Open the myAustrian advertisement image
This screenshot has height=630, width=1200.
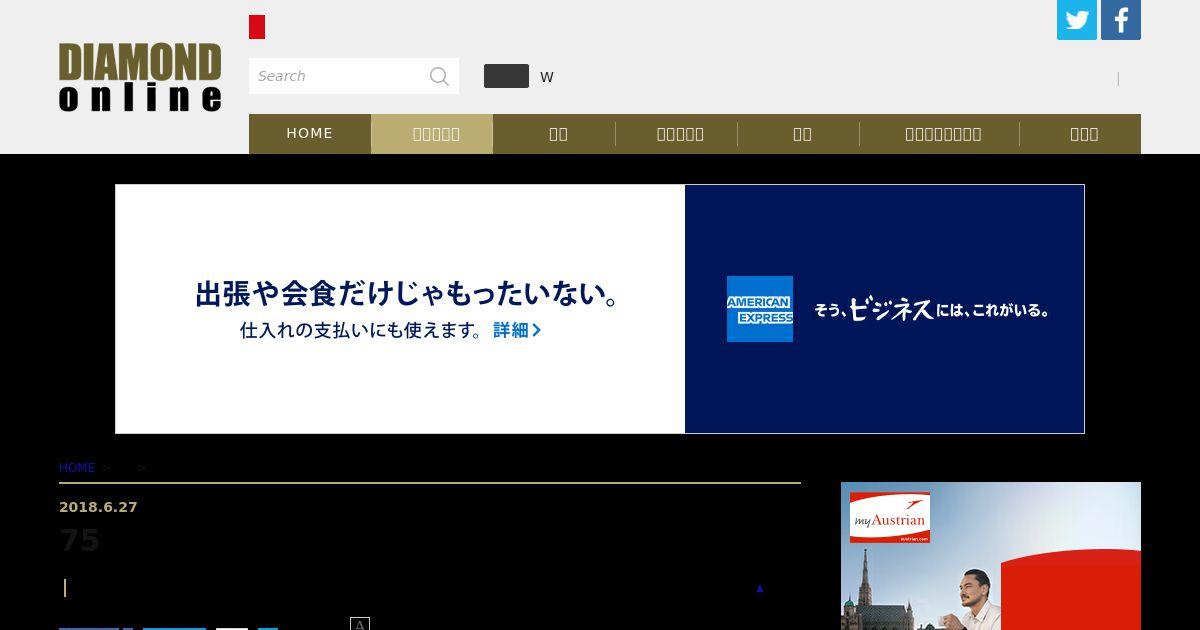click(x=991, y=556)
